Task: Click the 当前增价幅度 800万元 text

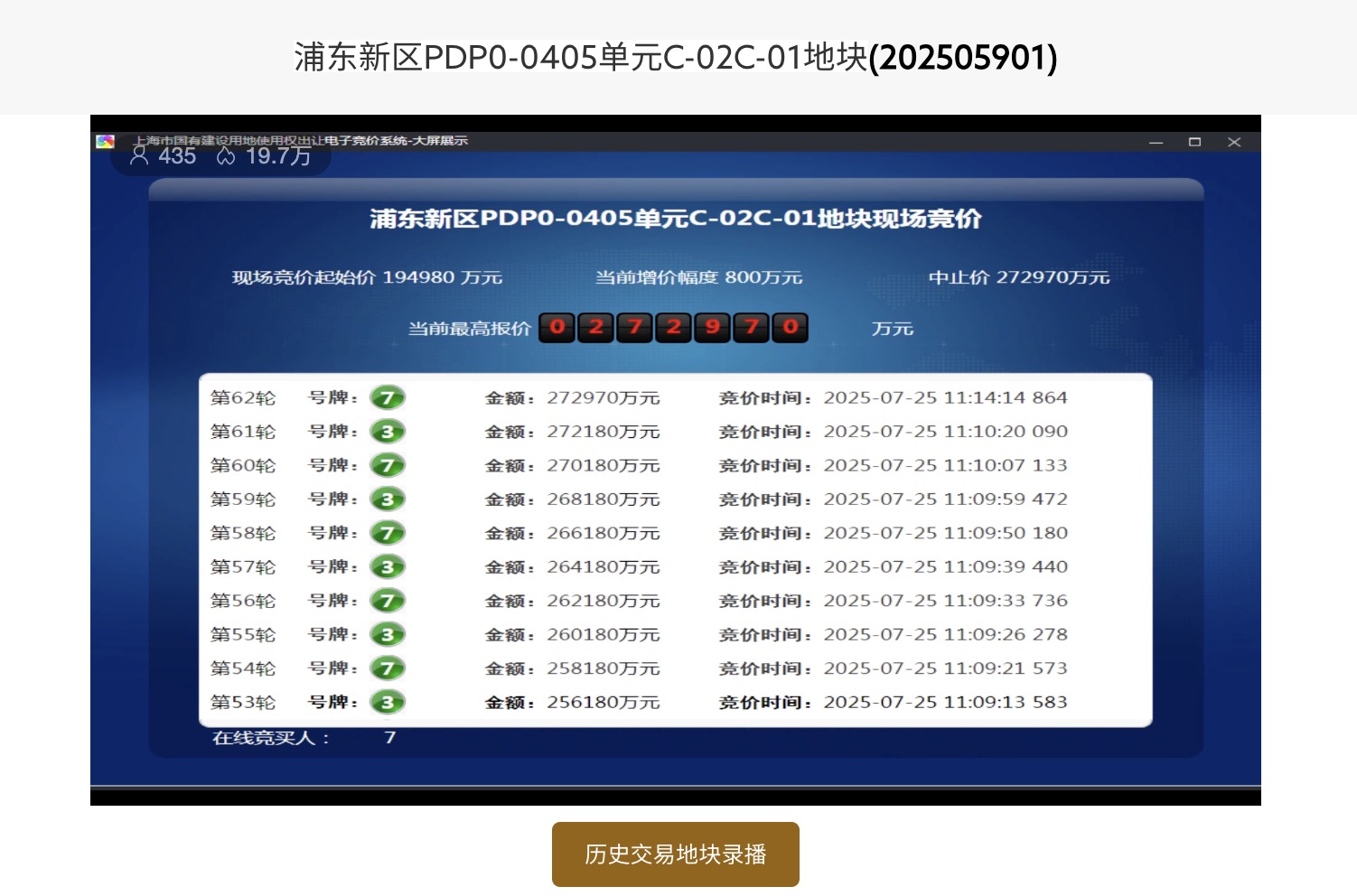Action: coord(698,277)
